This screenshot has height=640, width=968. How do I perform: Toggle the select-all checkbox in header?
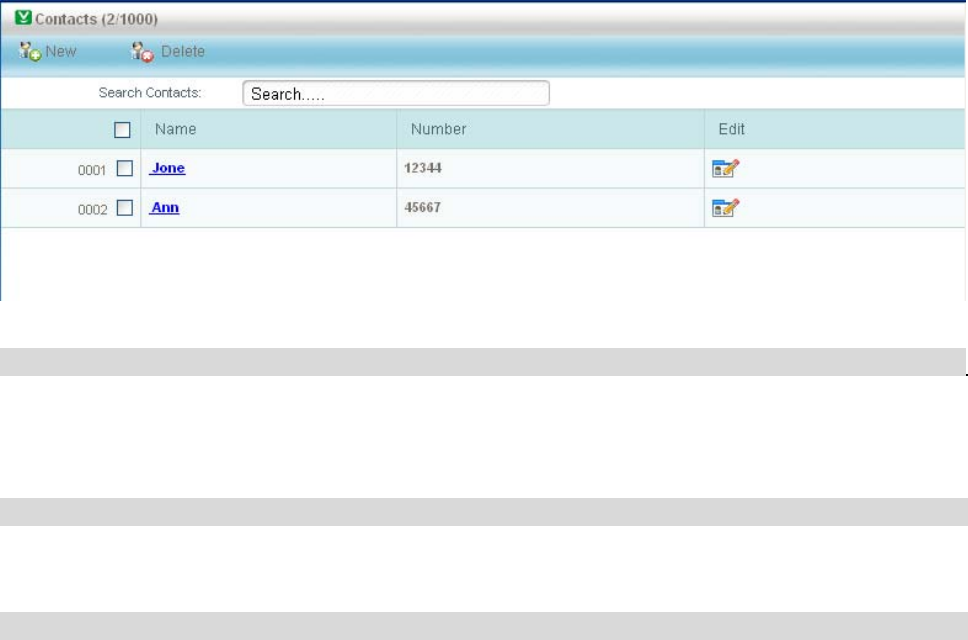tap(122, 130)
